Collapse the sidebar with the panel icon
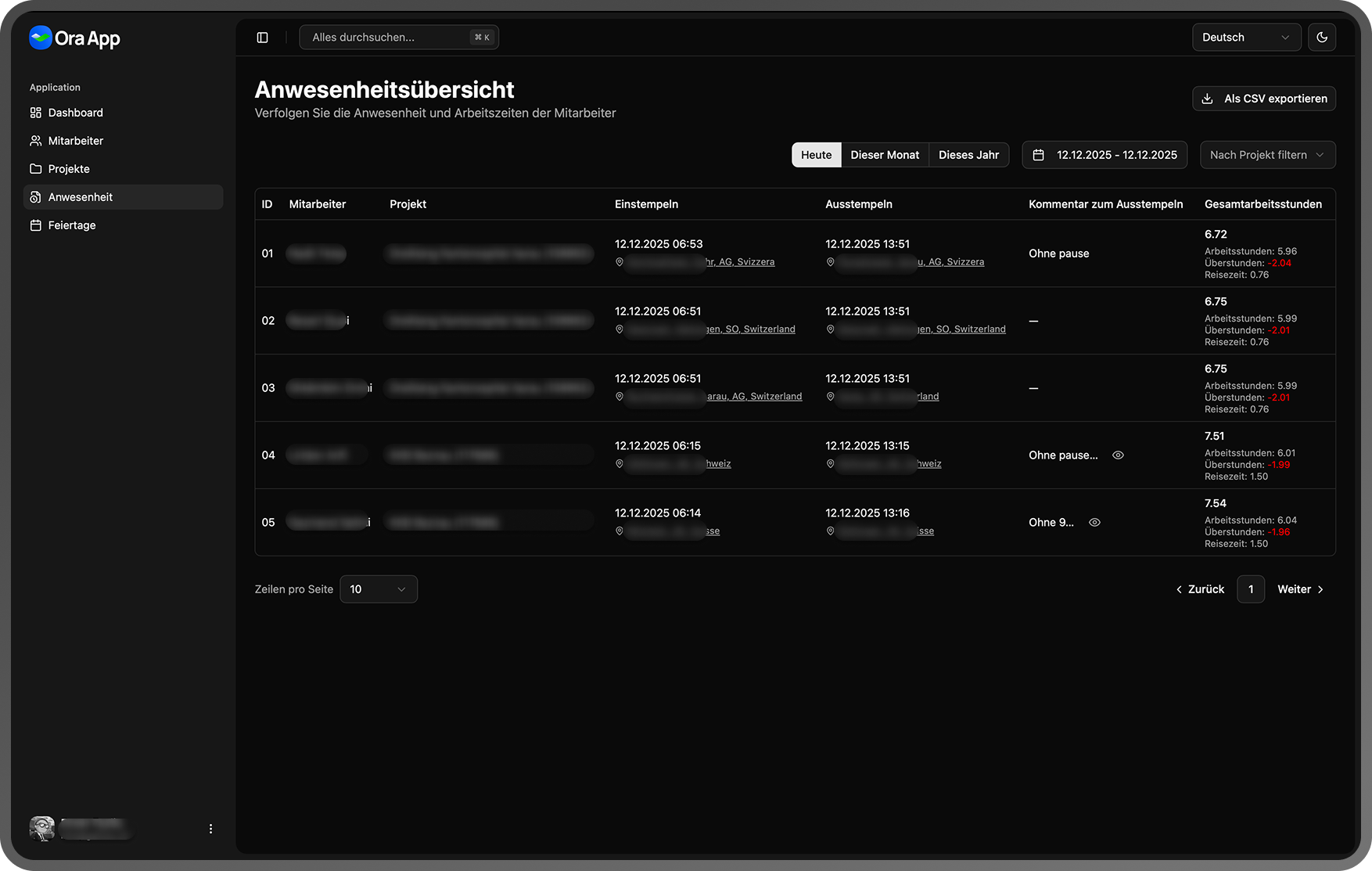This screenshot has height=871, width=1372. [x=263, y=38]
